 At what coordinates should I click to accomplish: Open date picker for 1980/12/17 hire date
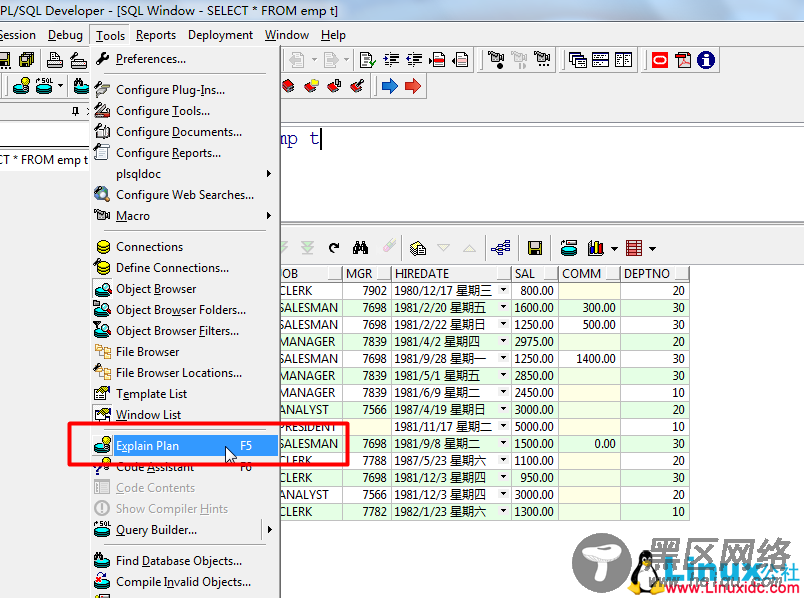click(504, 290)
